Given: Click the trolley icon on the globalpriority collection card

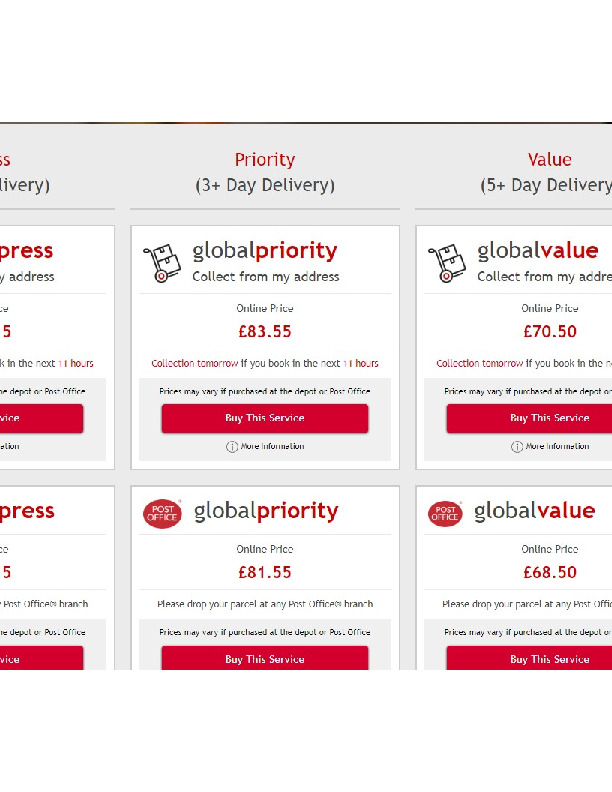Looking at the screenshot, I should pyautogui.click(x=157, y=262).
